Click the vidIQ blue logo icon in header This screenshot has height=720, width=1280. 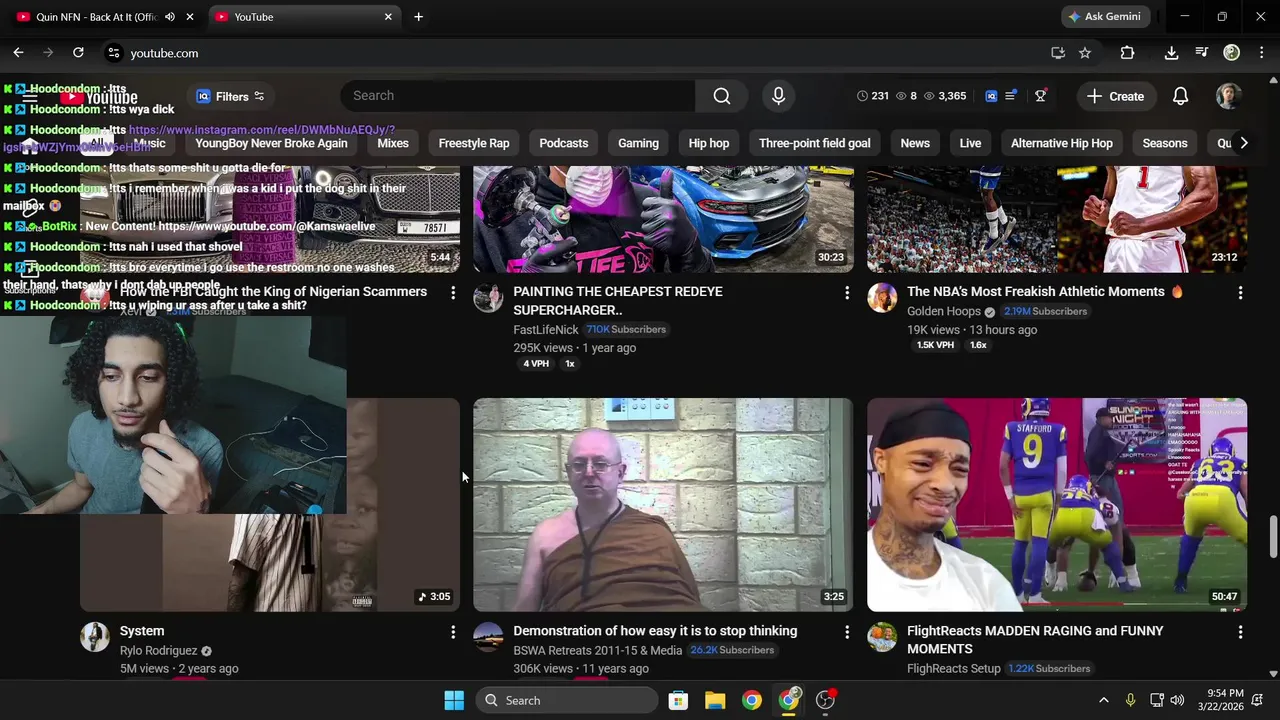(x=991, y=96)
